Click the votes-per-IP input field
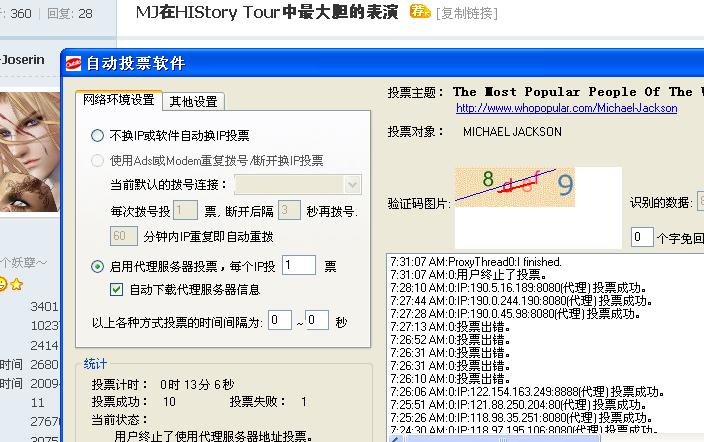The width and height of the screenshot is (704, 442). [298, 265]
